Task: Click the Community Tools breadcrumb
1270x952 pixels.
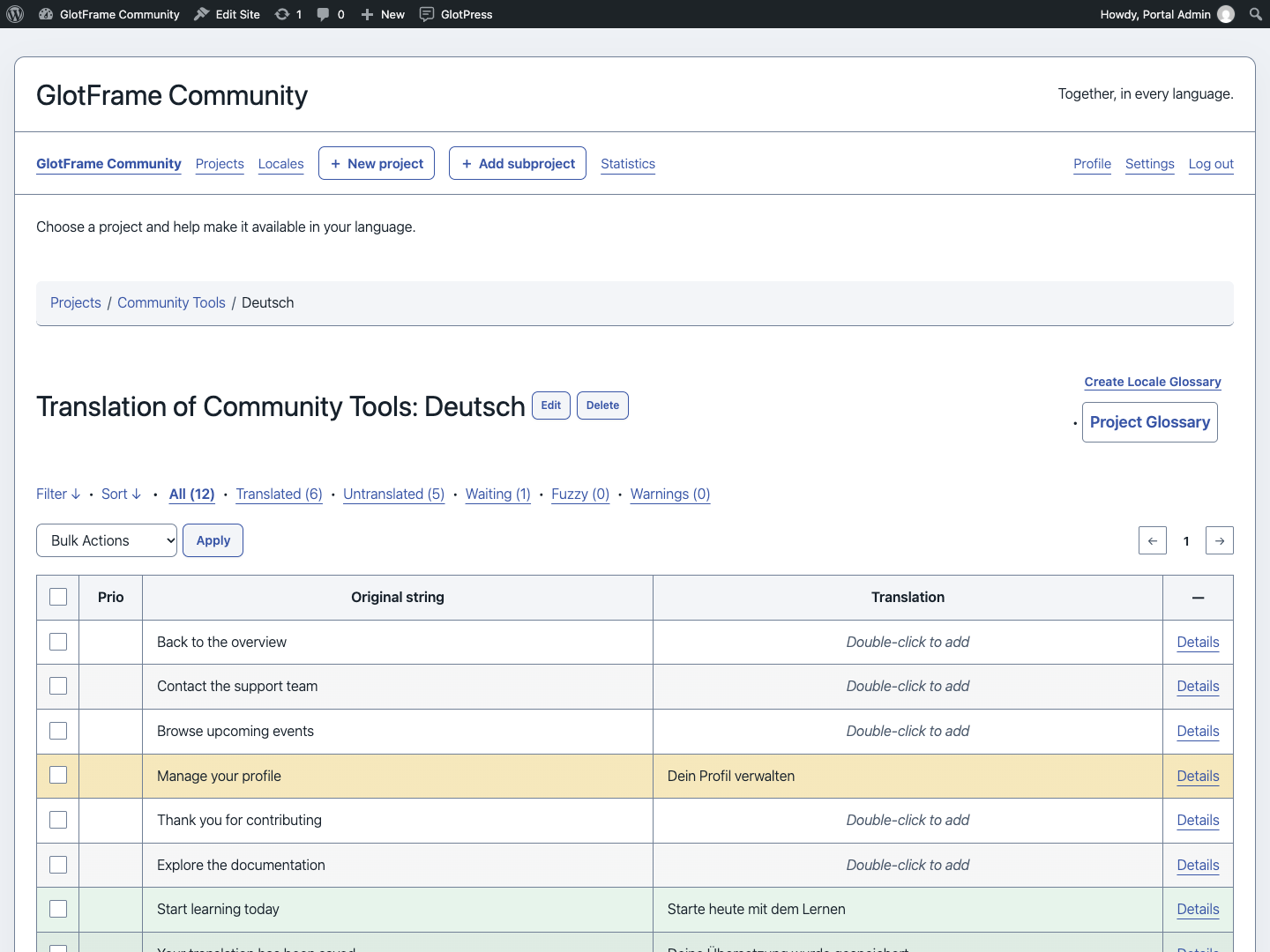Action: [171, 302]
